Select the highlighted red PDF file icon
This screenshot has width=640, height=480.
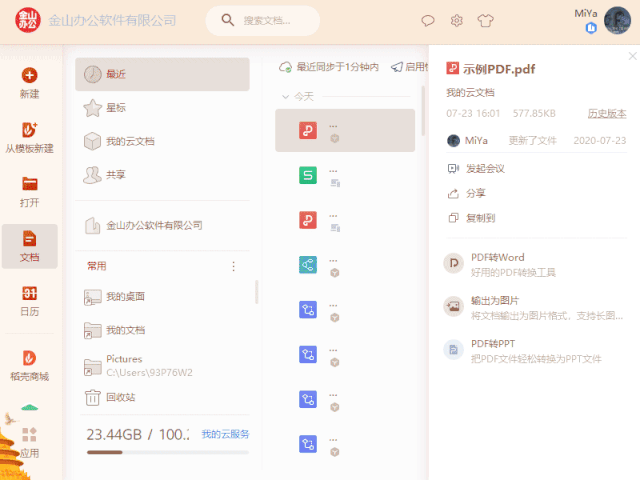pyautogui.click(x=308, y=131)
